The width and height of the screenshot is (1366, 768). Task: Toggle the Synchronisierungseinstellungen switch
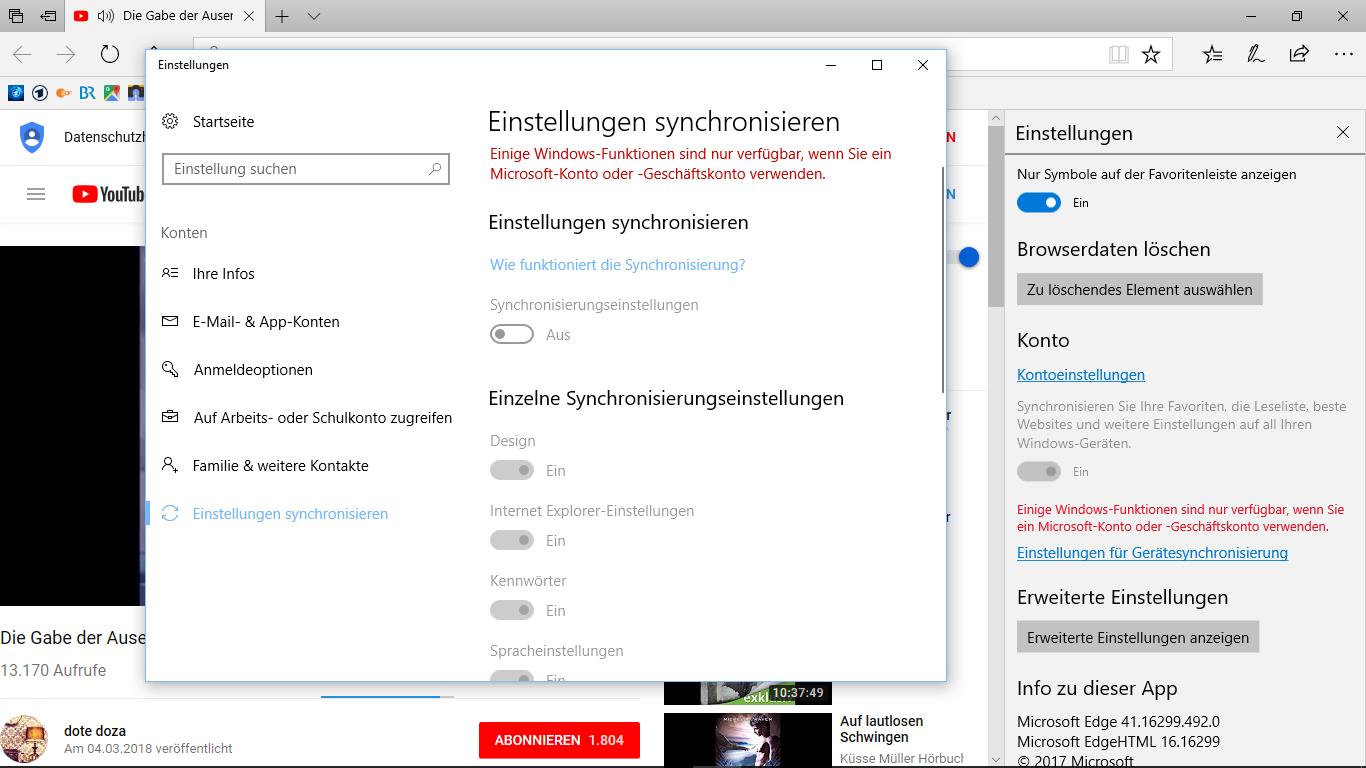tap(512, 335)
